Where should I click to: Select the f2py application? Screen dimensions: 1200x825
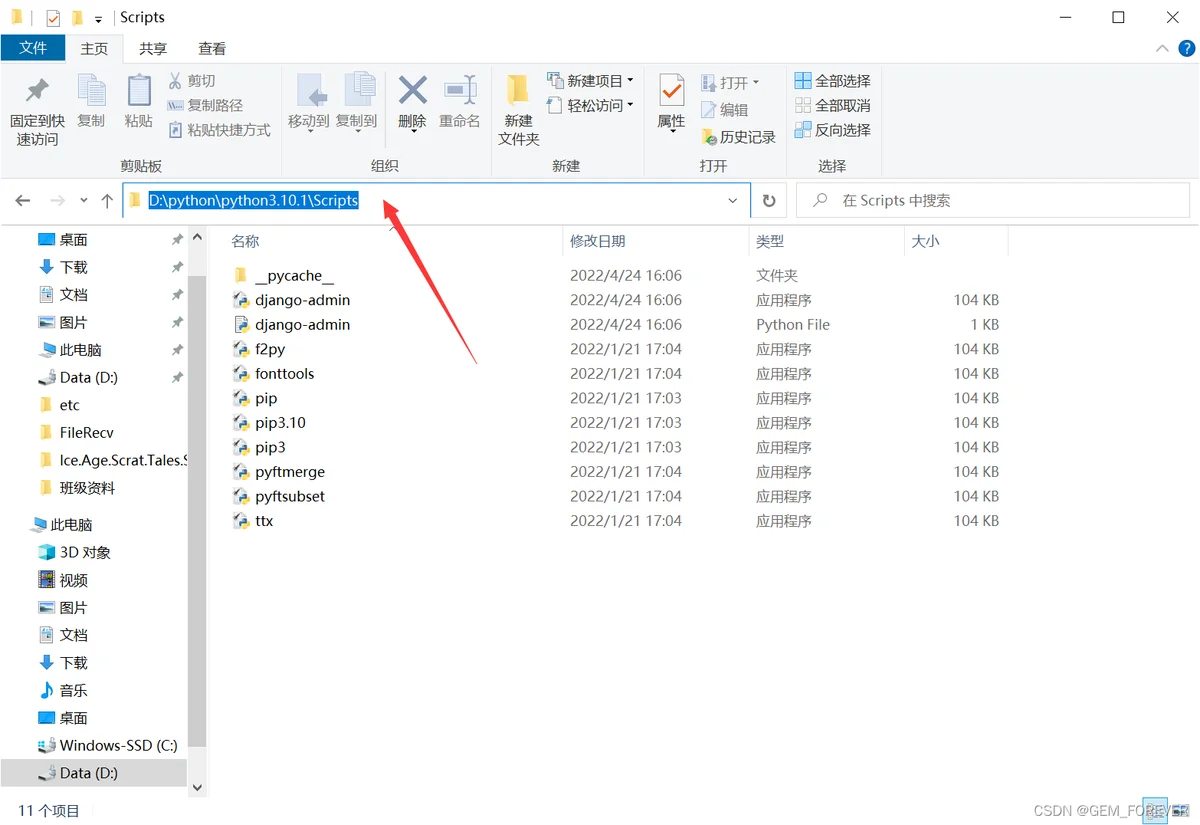coord(270,349)
